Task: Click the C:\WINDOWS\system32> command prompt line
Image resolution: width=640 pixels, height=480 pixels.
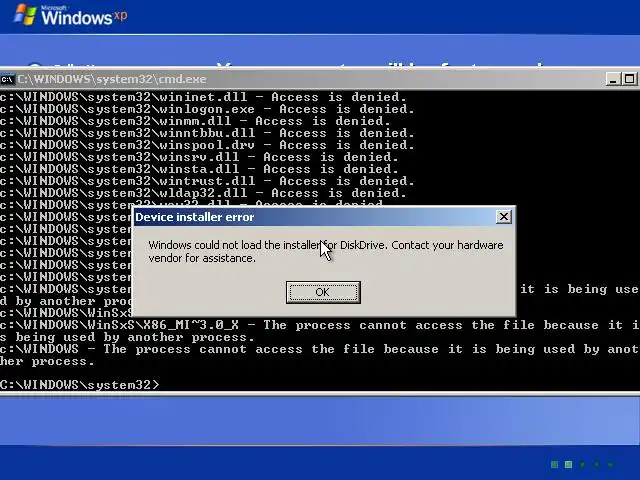Action: tap(80, 385)
